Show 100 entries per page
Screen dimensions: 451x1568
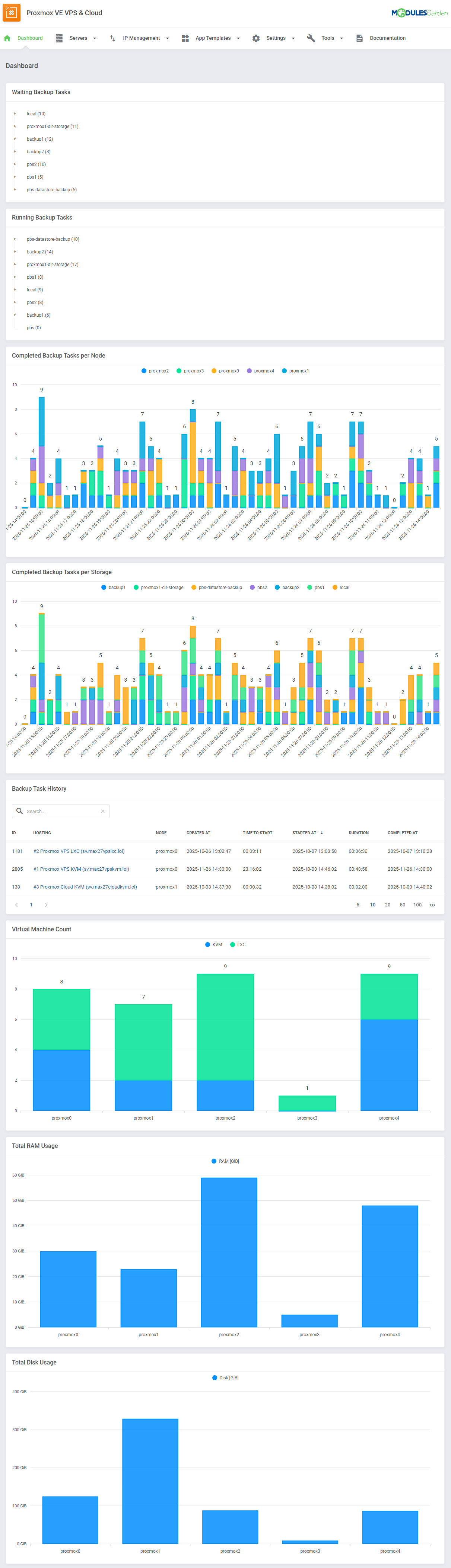point(417,905)
